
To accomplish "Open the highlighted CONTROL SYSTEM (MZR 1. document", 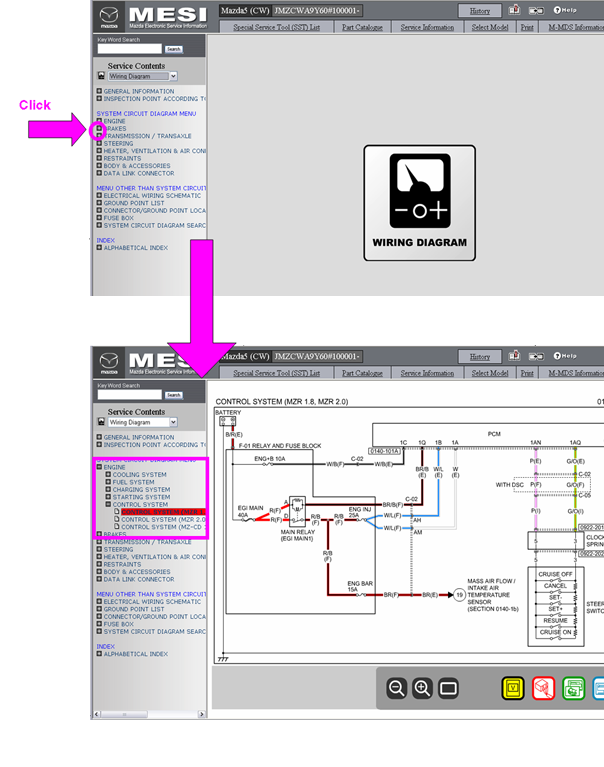I will [x=163, y=512].
